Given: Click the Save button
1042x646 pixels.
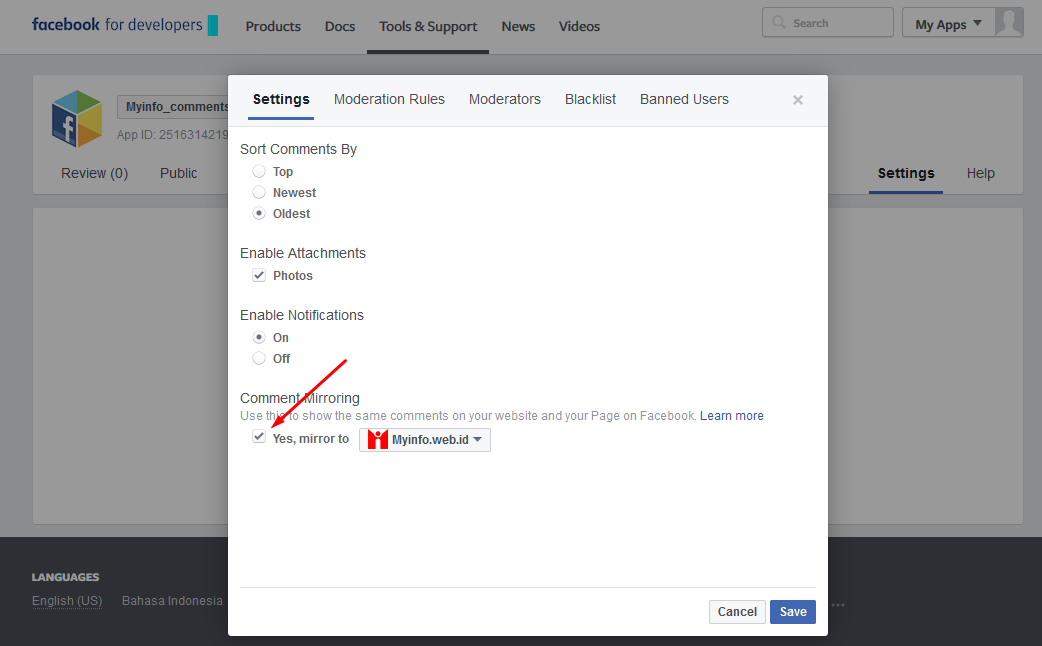Looking at the screenshot, I should tap(793, 612).
